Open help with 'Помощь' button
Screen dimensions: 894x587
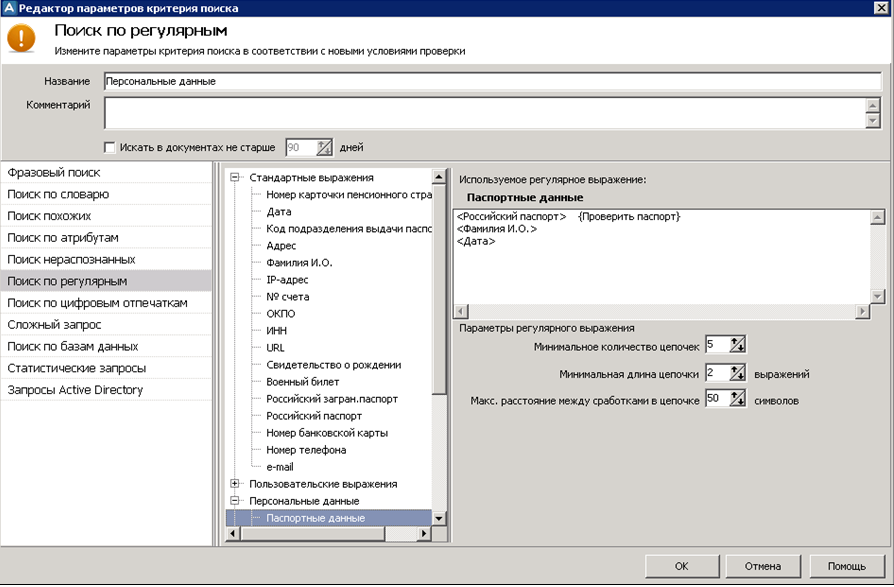point(846,566)
